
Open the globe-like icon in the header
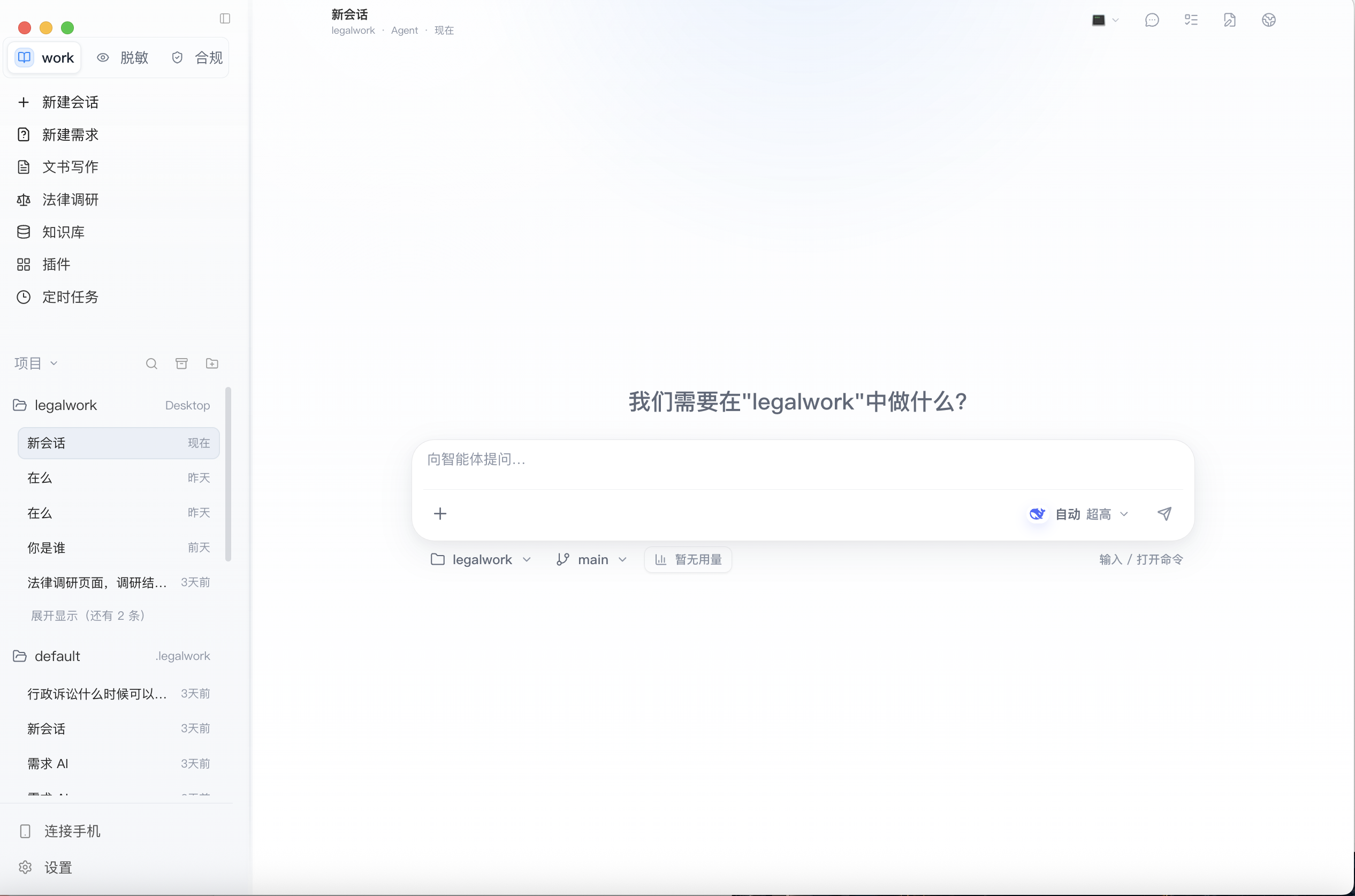1269,20
